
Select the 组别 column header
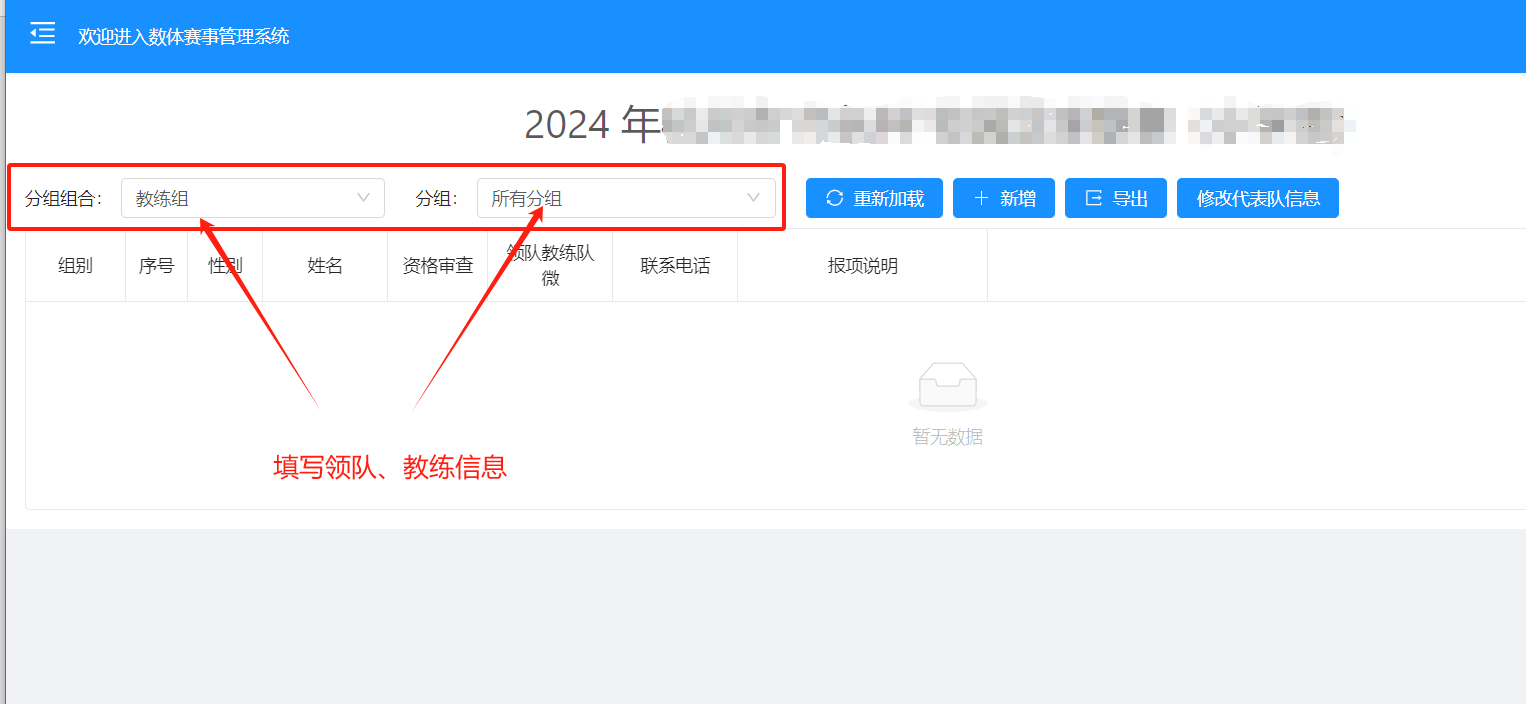point(75,265)
